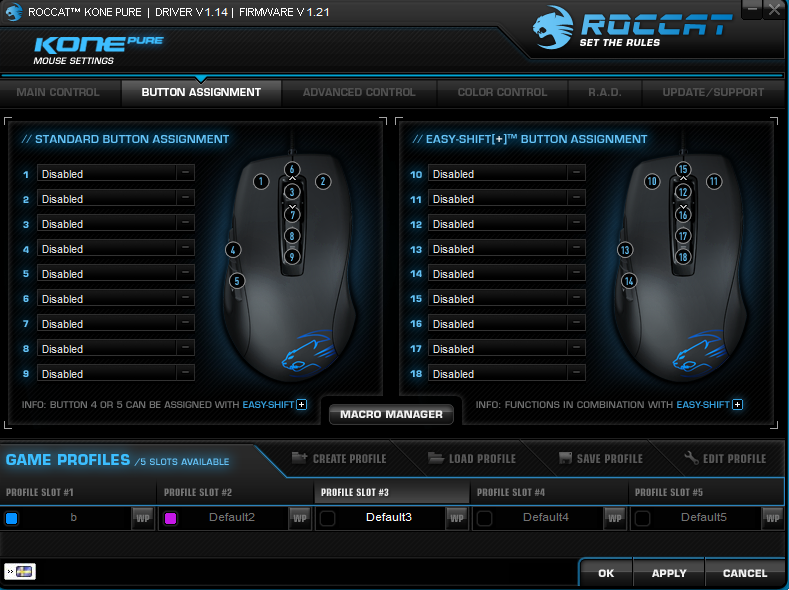
Task: Switch to the Main Control tab
Action: click(x=58, y=93)
